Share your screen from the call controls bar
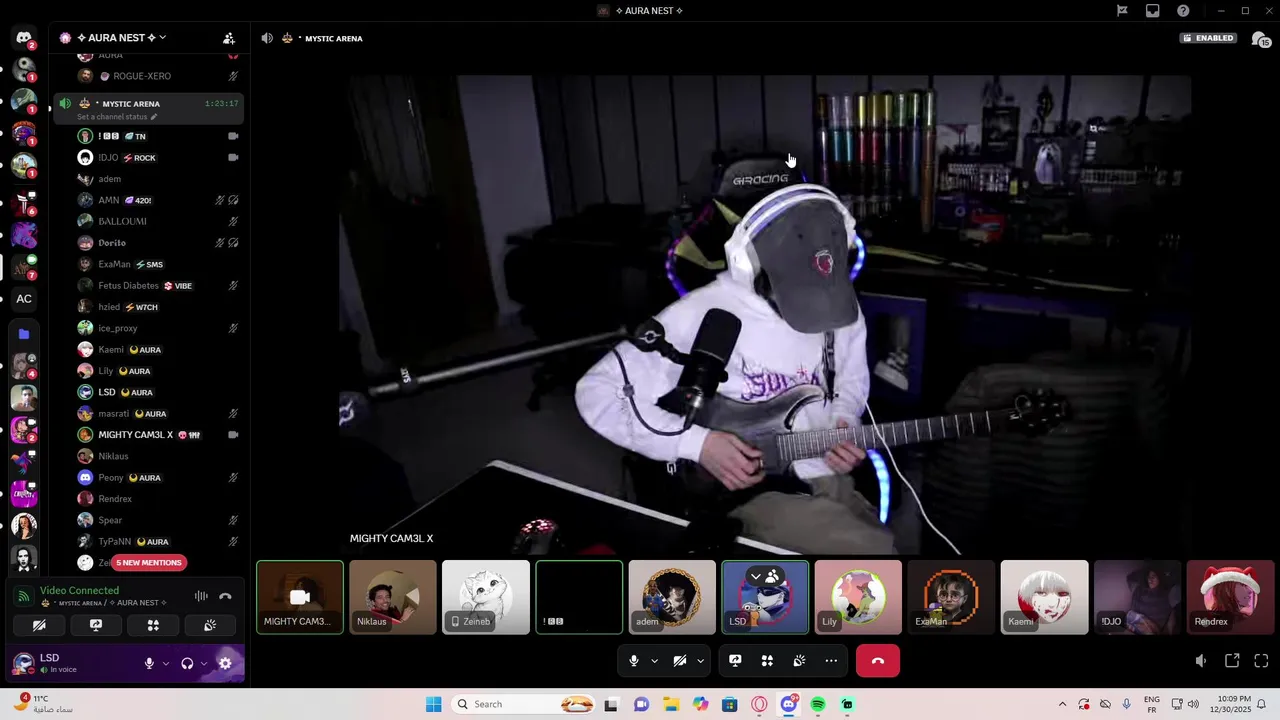Image resolution: width=1280 pixels, height=720 pixels. point(735,661)
